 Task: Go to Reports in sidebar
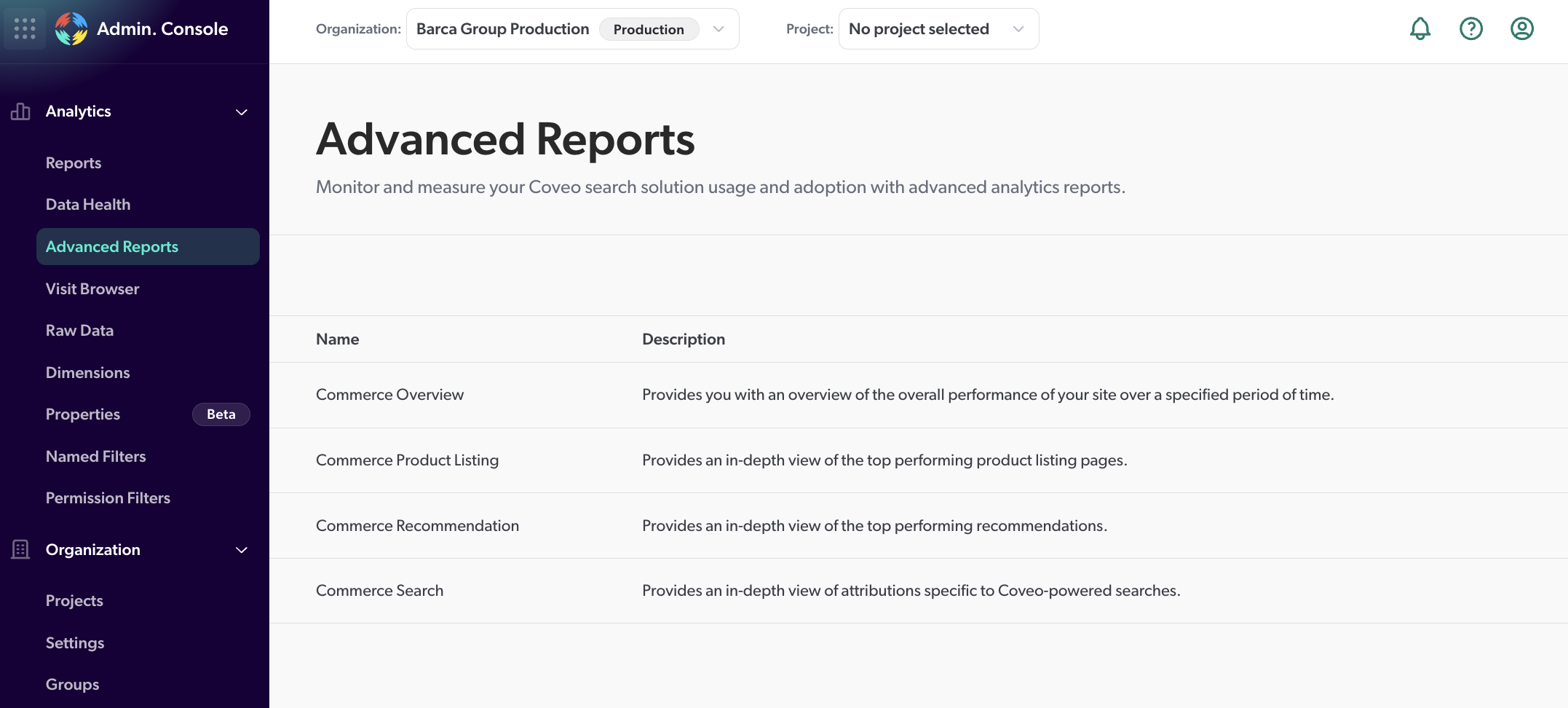pyautogui.click(x=74, y=163)
